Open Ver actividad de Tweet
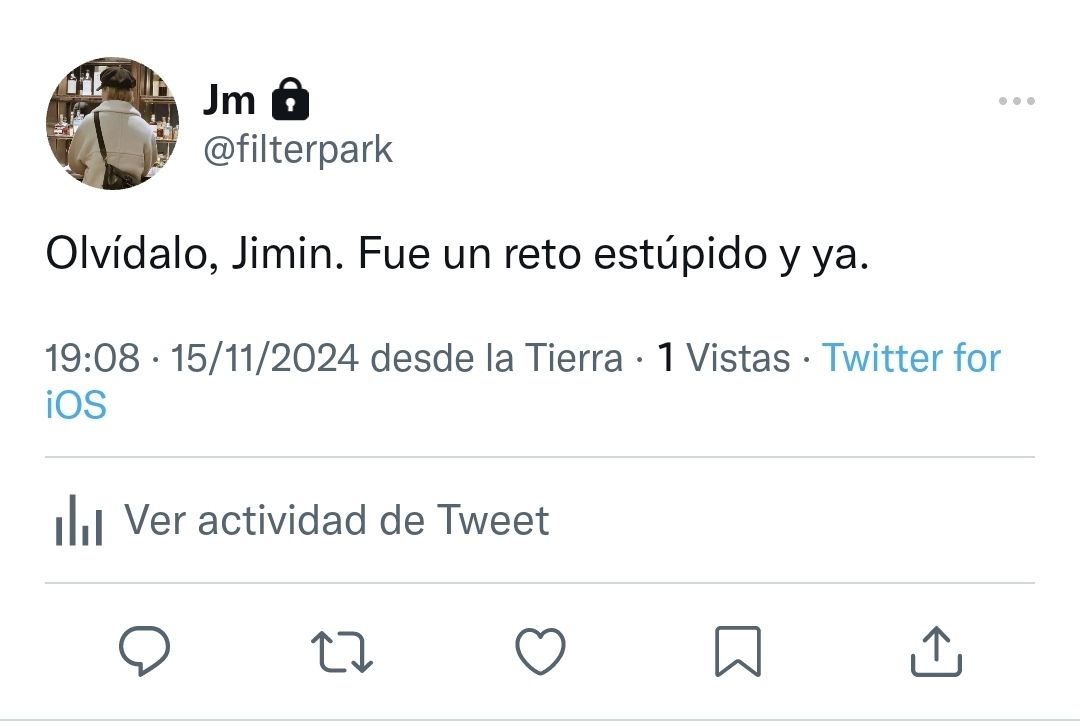 tap(336, 520)
